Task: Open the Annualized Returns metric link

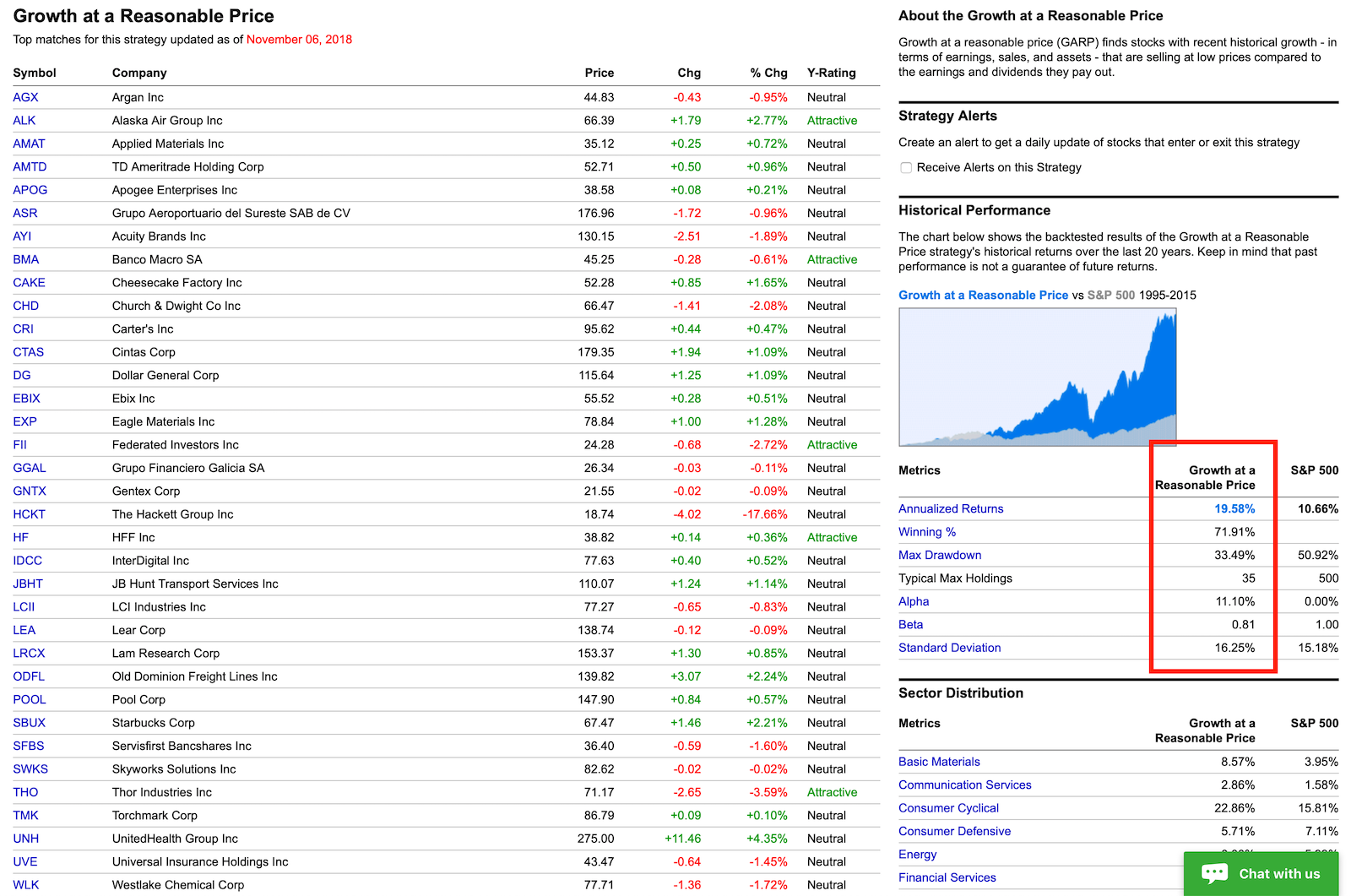Action: (951, 509)
